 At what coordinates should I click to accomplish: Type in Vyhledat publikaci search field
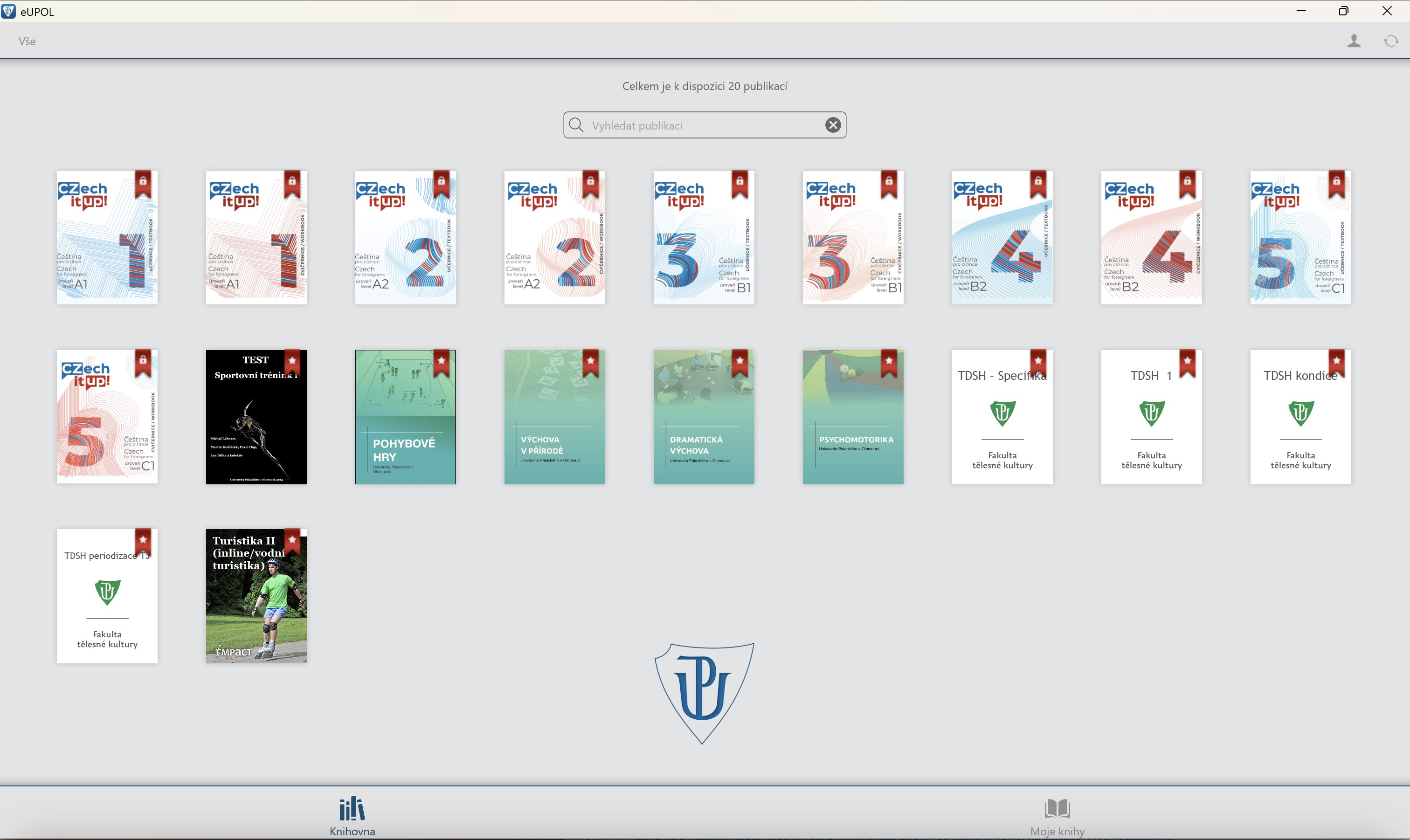tap(702, 126)
